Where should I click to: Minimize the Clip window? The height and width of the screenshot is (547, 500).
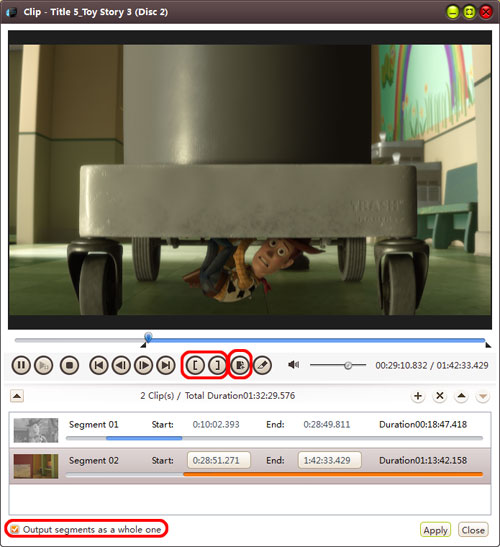coord(453,12)
